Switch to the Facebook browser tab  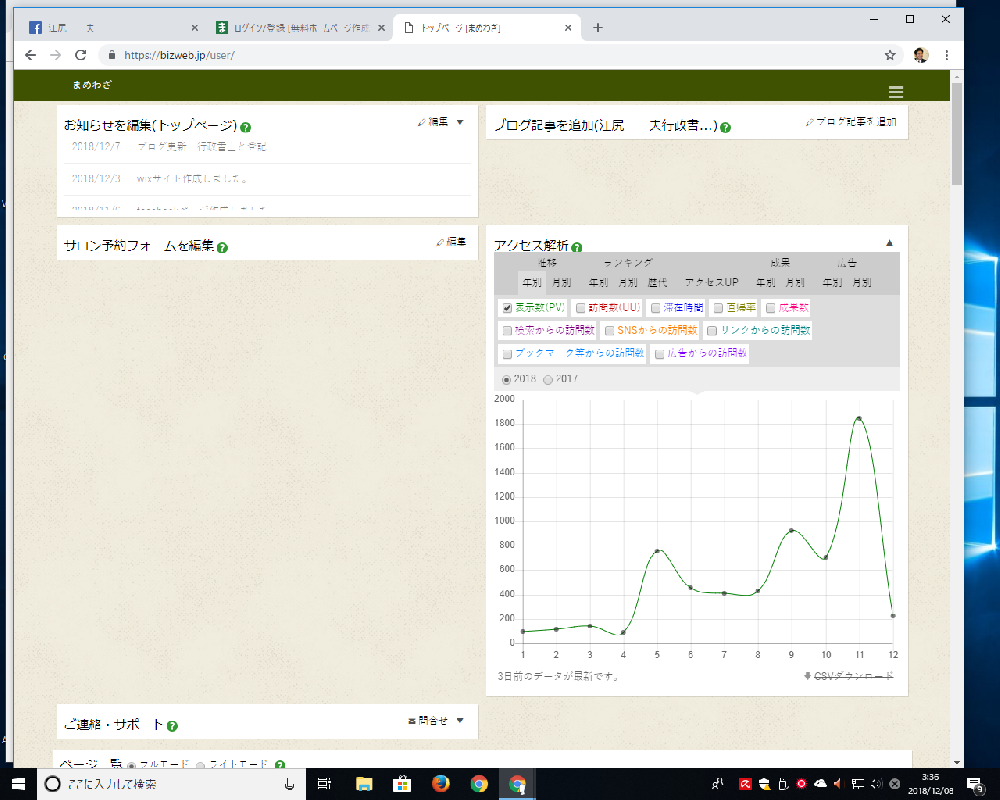(x=114, y=27)
